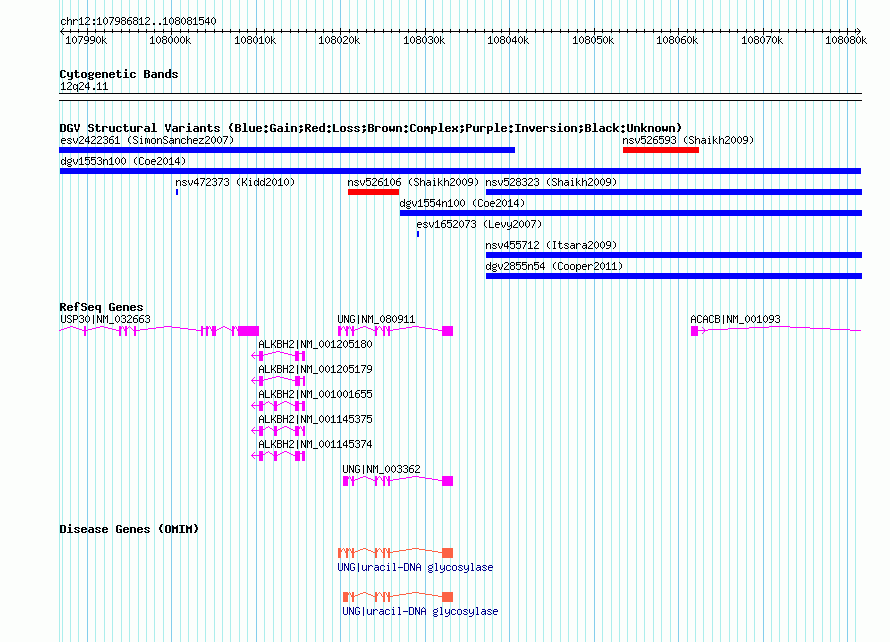Select the dgv2855n54 (Cooper2011) variant bar
Viewport: 890px width, 642px height.
click(x=674, y=276)
